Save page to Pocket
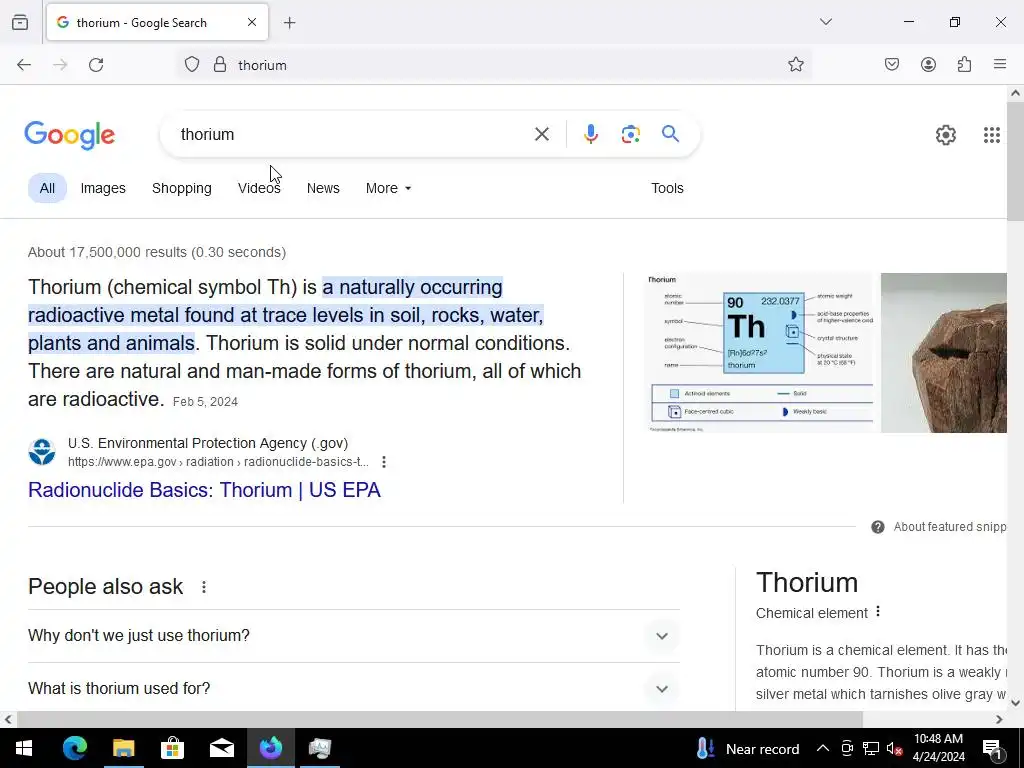Screen dimensions: 1024x768 [892, 64]
